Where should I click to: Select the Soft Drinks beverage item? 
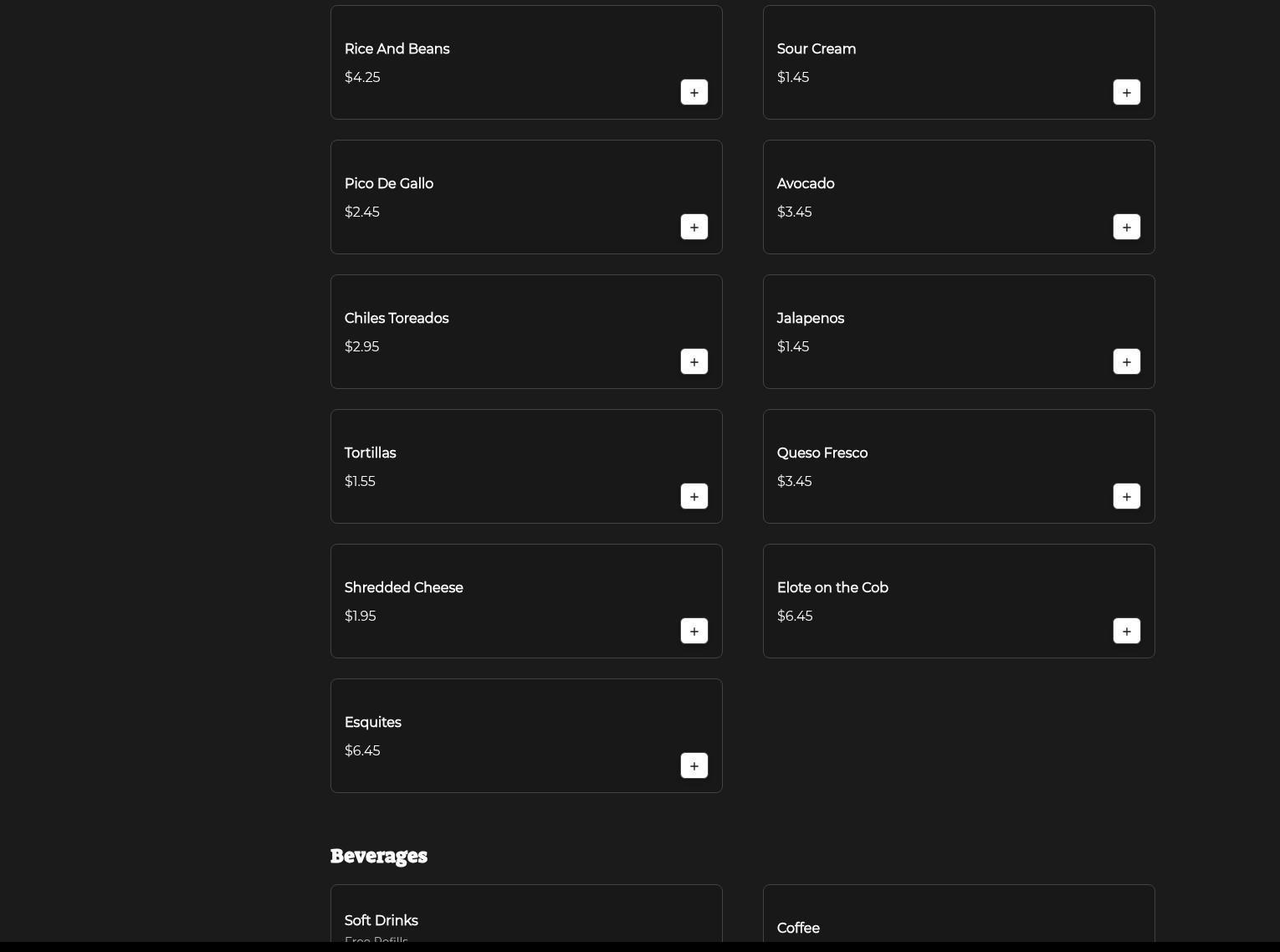click(x=526, y=914)
